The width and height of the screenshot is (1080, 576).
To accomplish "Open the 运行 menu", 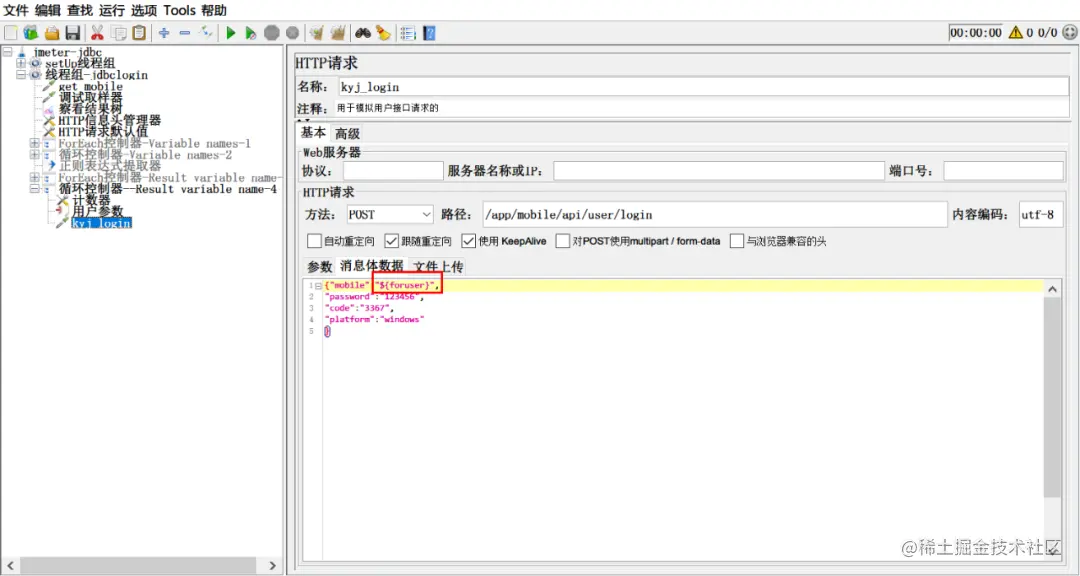I will click(x=112, y=10).
